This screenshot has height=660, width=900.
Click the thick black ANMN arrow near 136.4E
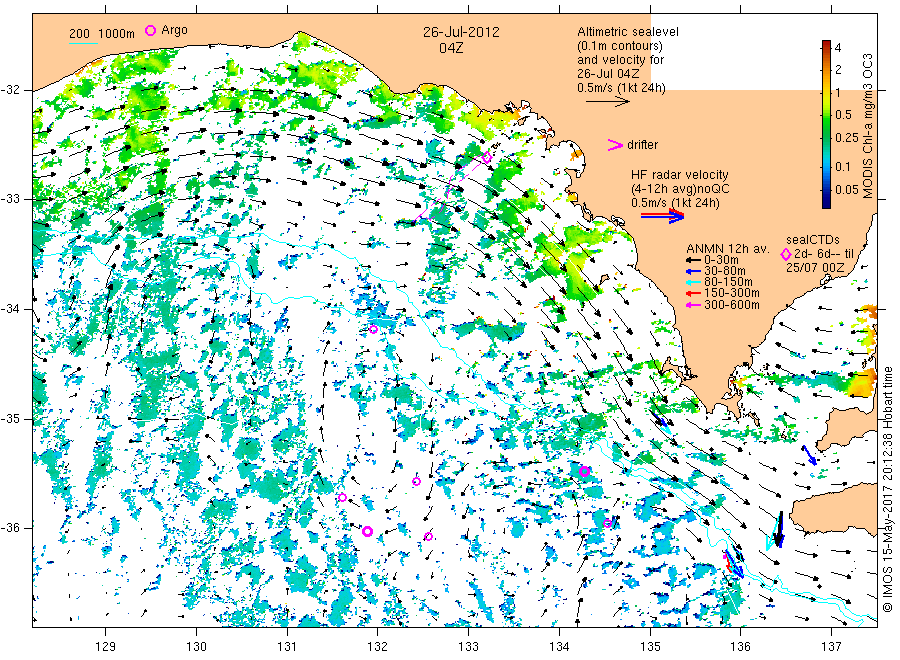(x=779, y=529)
